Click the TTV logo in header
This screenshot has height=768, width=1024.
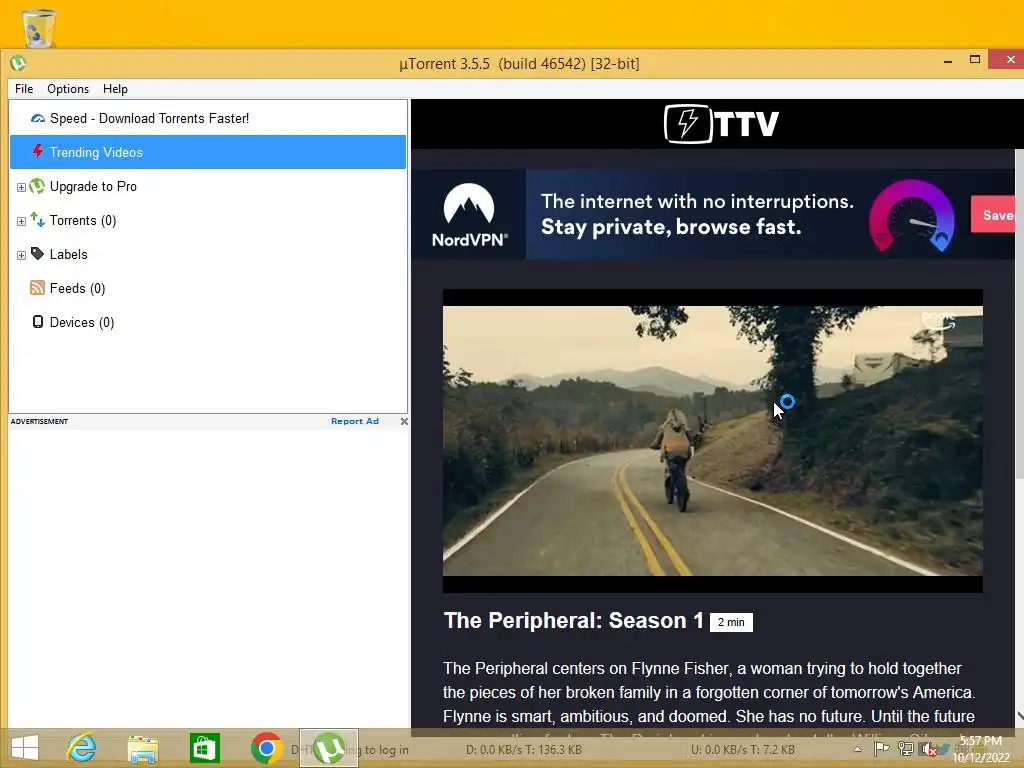click(x=721, y=123)
